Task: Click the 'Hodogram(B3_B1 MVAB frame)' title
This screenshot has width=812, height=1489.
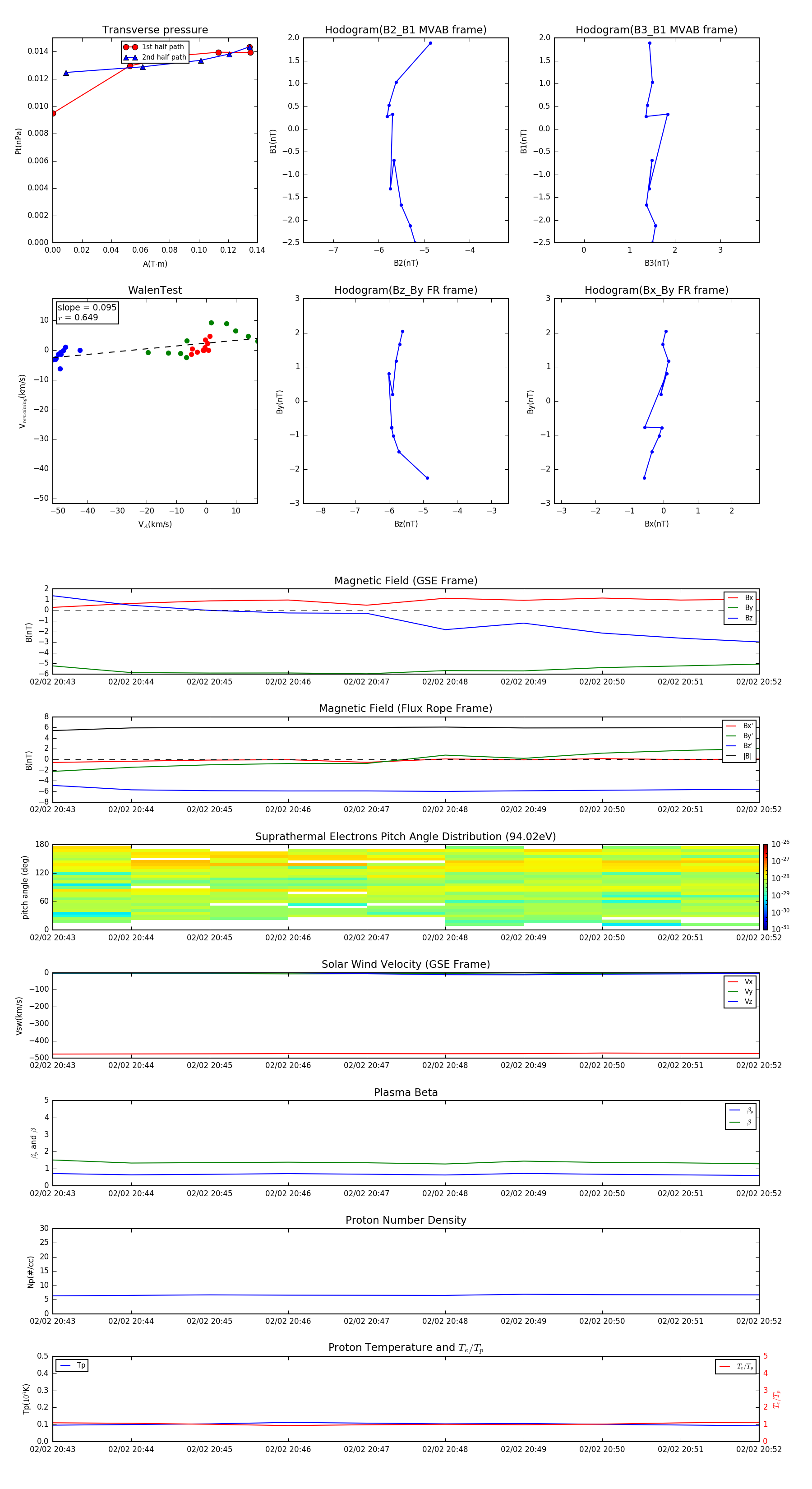Action: [x=656, y=30]
